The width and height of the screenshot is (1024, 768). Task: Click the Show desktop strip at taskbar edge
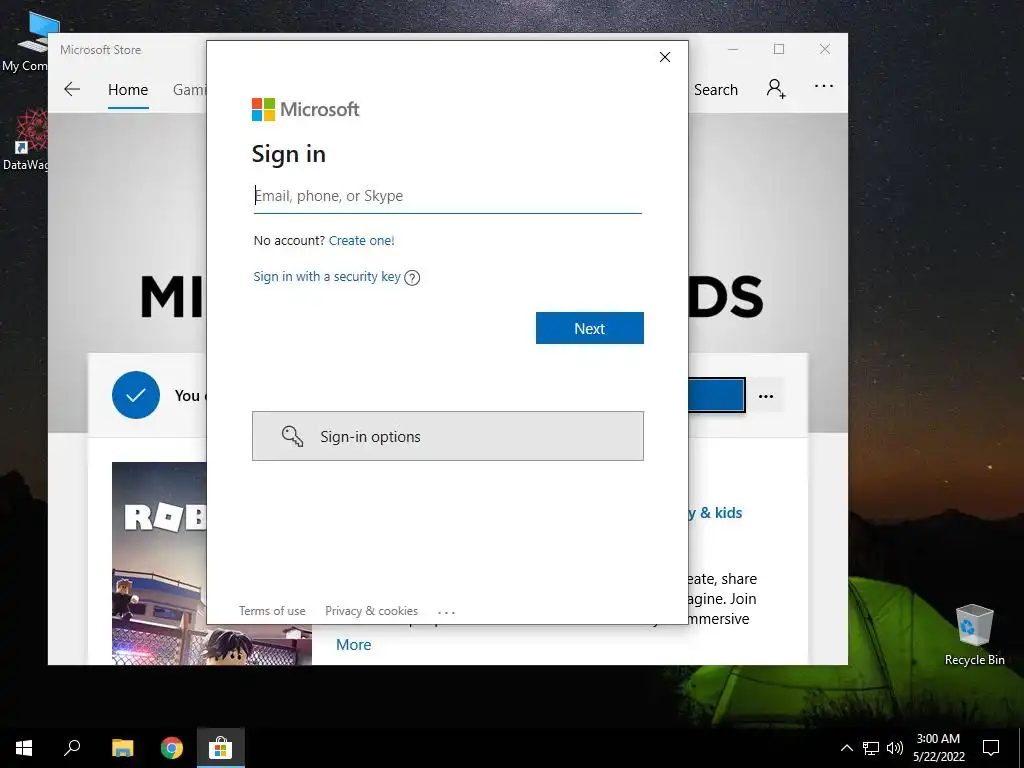(1021, 748)
